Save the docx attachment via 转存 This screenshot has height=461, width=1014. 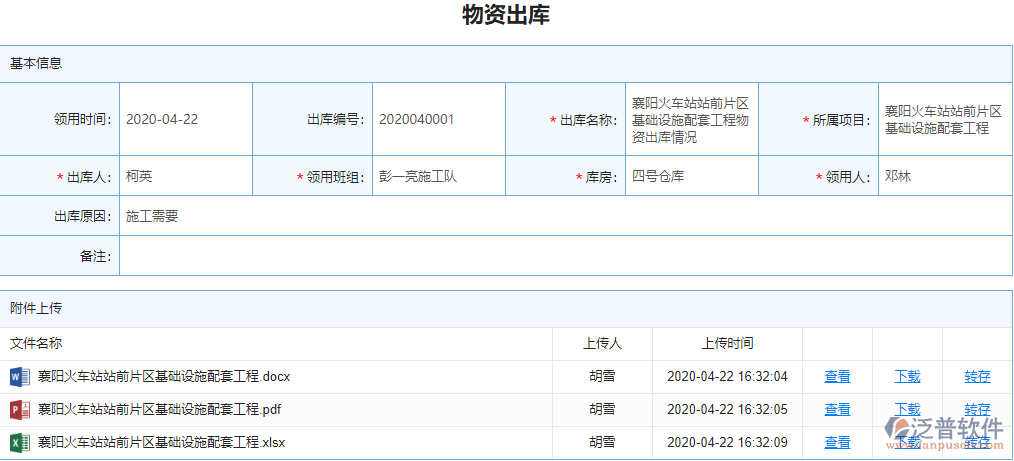(x=977, y=376)
